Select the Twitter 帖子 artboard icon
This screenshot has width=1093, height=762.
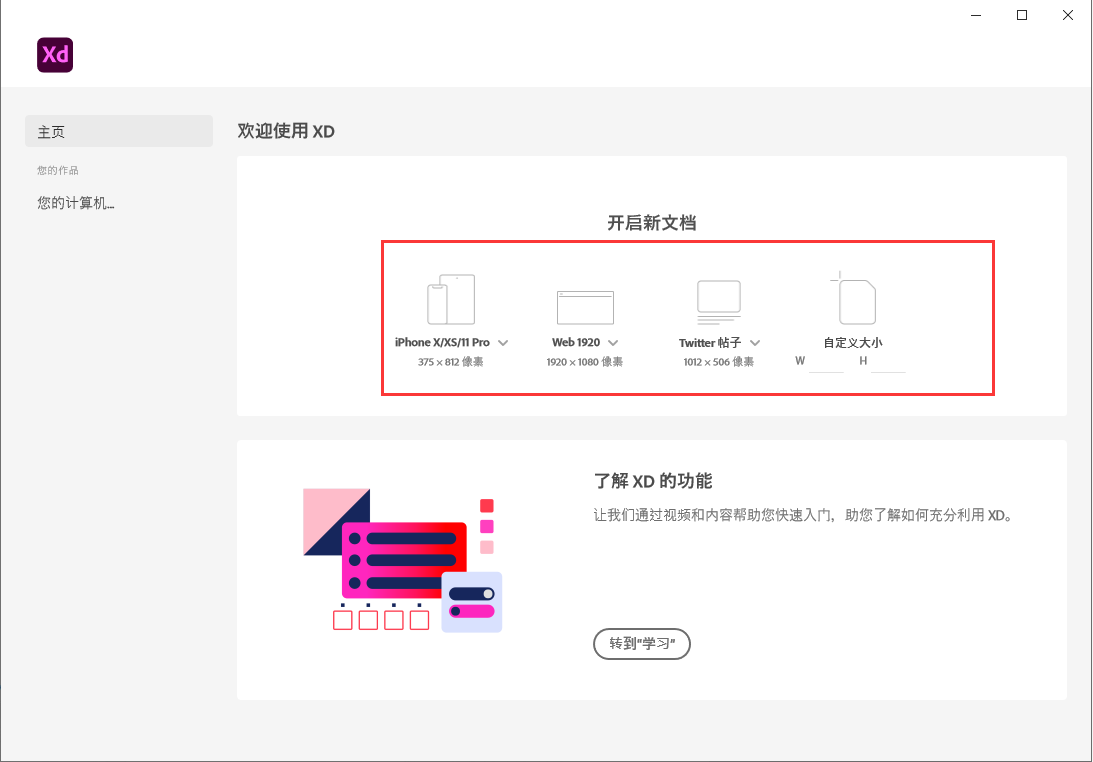tap(719, 303)
